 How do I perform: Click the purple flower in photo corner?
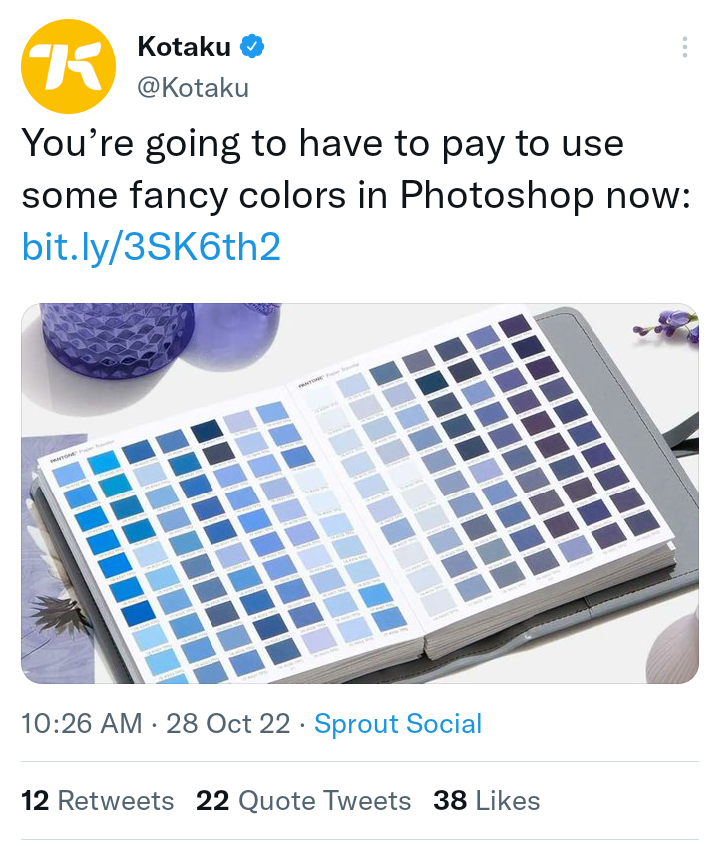[x=668, y=324]
